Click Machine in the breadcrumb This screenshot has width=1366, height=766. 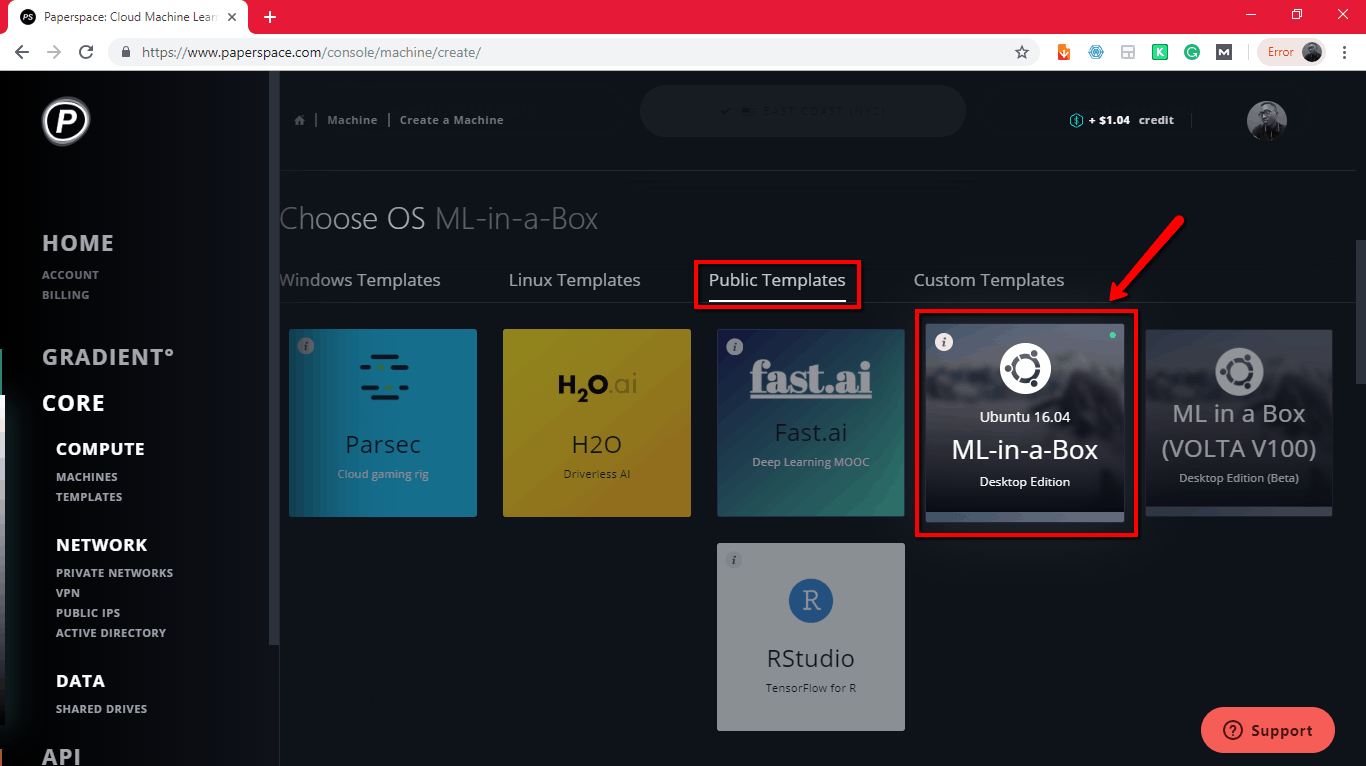[x=352, y=120]
